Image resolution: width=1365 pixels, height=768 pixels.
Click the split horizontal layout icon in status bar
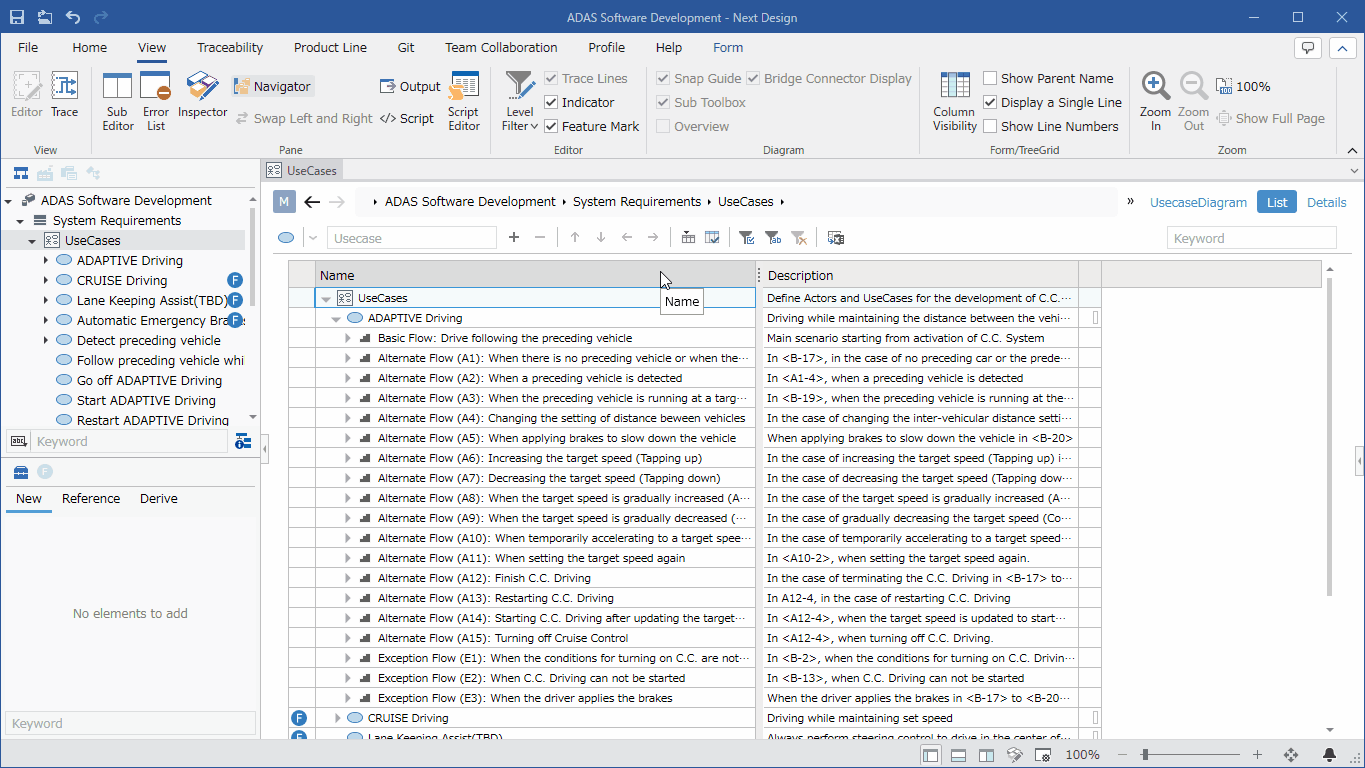pyautogui.click(x=958, y=755)
